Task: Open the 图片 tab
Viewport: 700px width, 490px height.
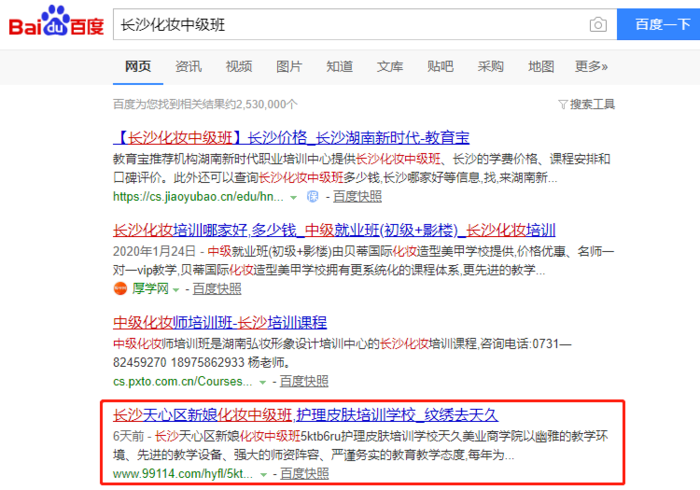Action: pos(289,66)
